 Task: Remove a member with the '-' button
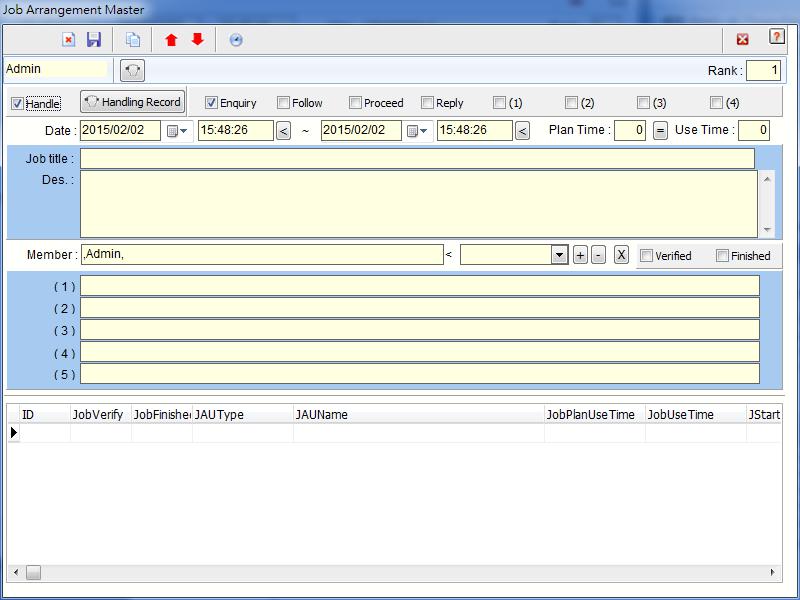[x=598, y=255]
